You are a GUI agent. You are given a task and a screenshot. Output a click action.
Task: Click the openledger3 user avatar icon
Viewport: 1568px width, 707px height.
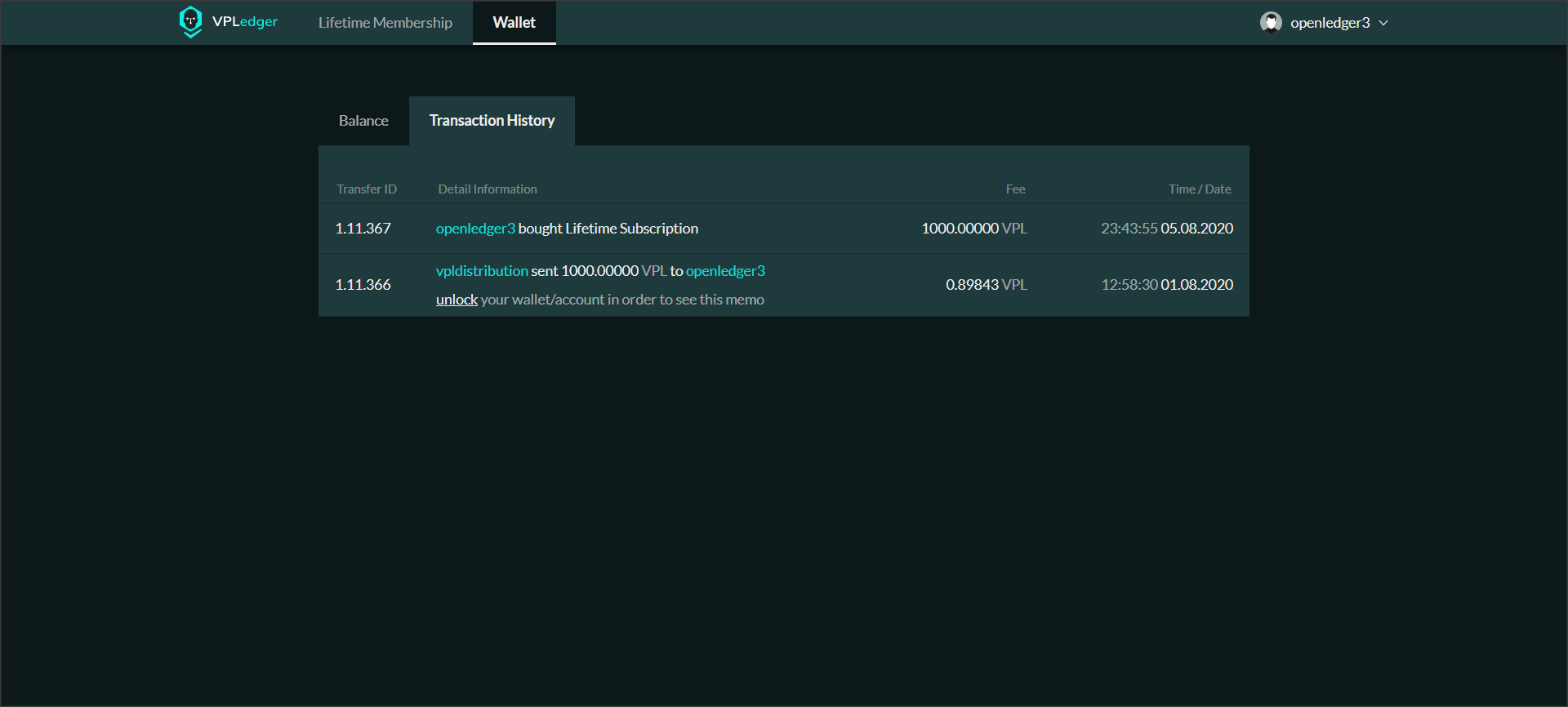click(1271, 22)
